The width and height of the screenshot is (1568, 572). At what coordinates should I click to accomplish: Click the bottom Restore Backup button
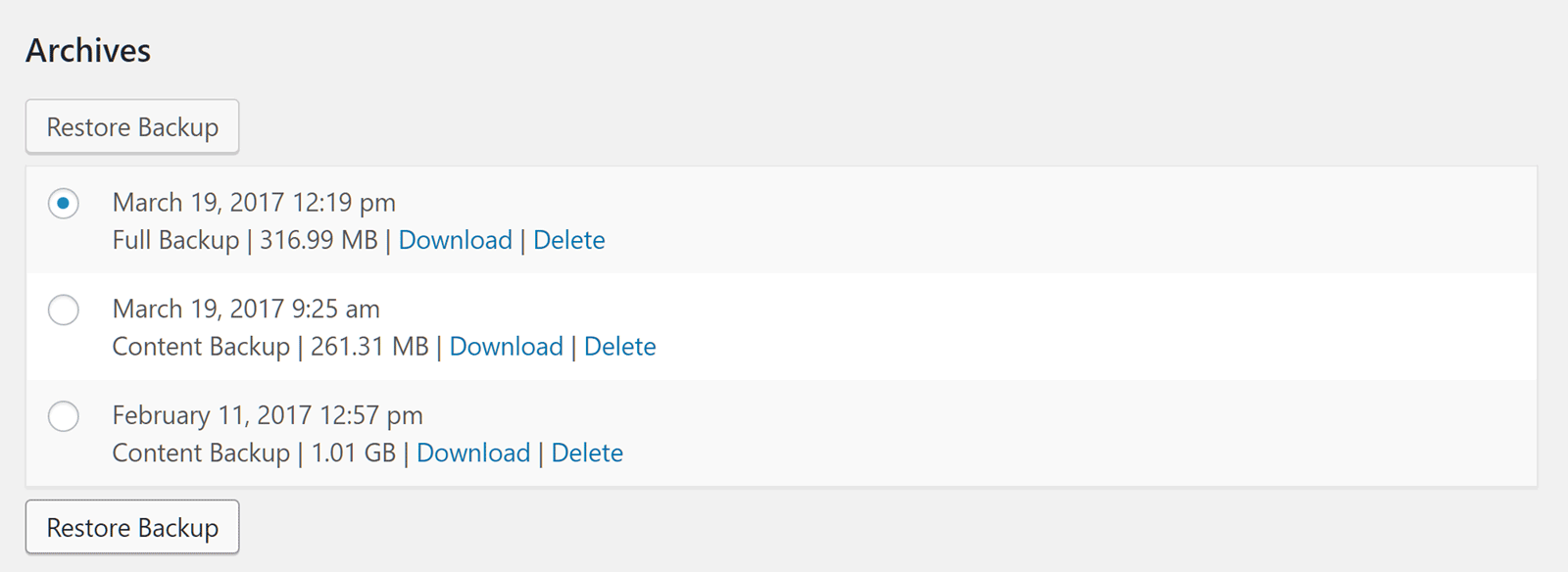(132, 528)
